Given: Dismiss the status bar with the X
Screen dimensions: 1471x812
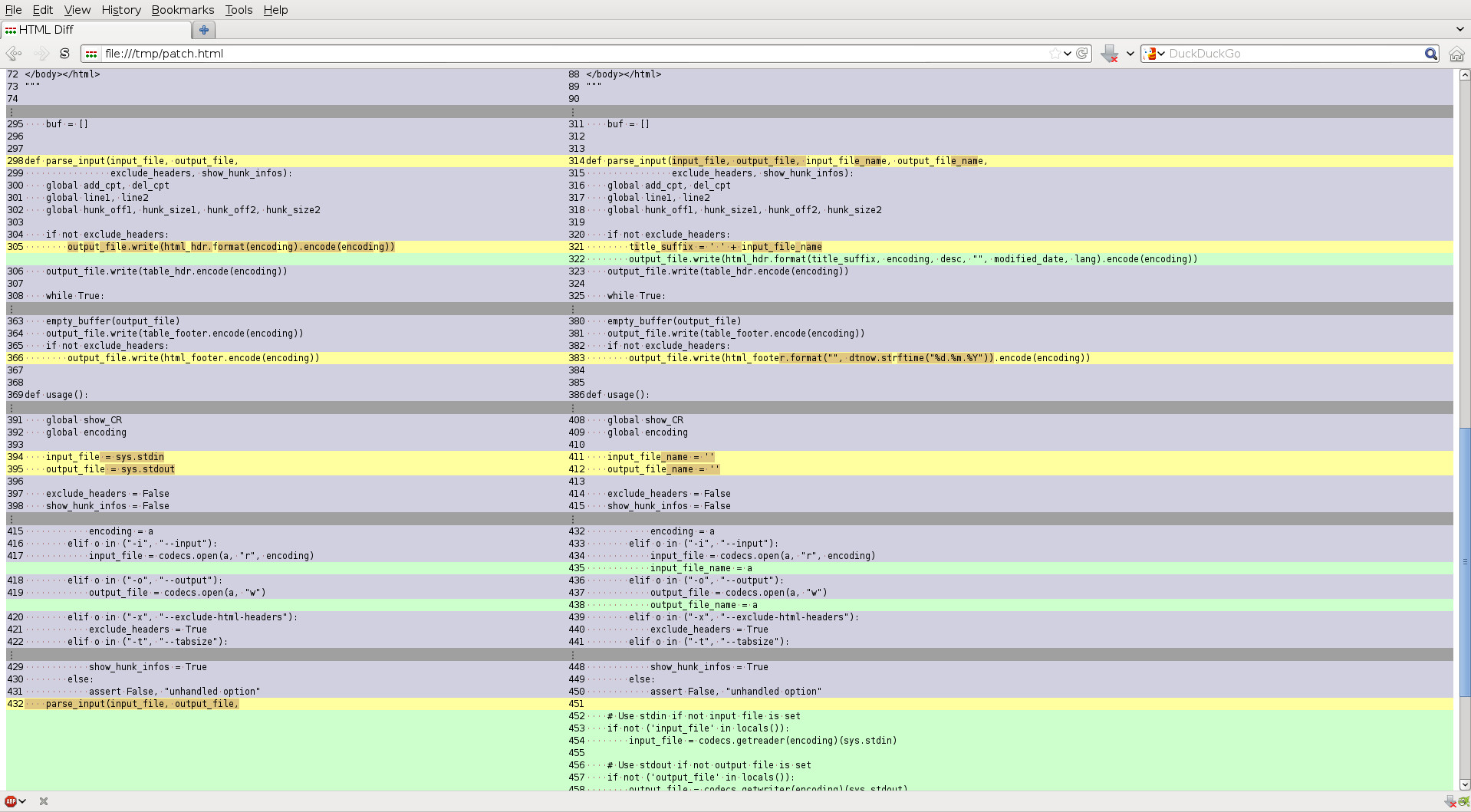Looking at the screenshot, I should click(x=43, y=801).
